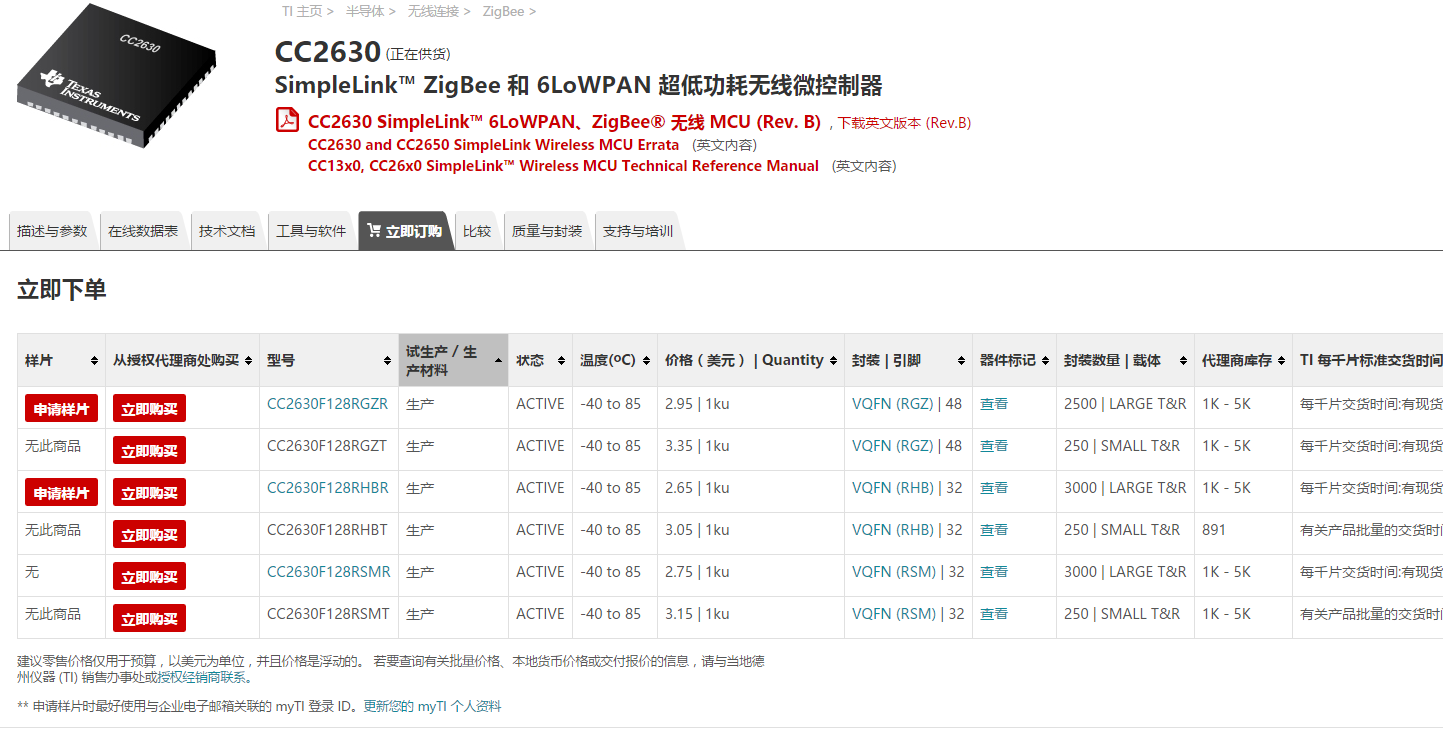Sort by the 封装 | 引脚 column arrows

(961, 361)
